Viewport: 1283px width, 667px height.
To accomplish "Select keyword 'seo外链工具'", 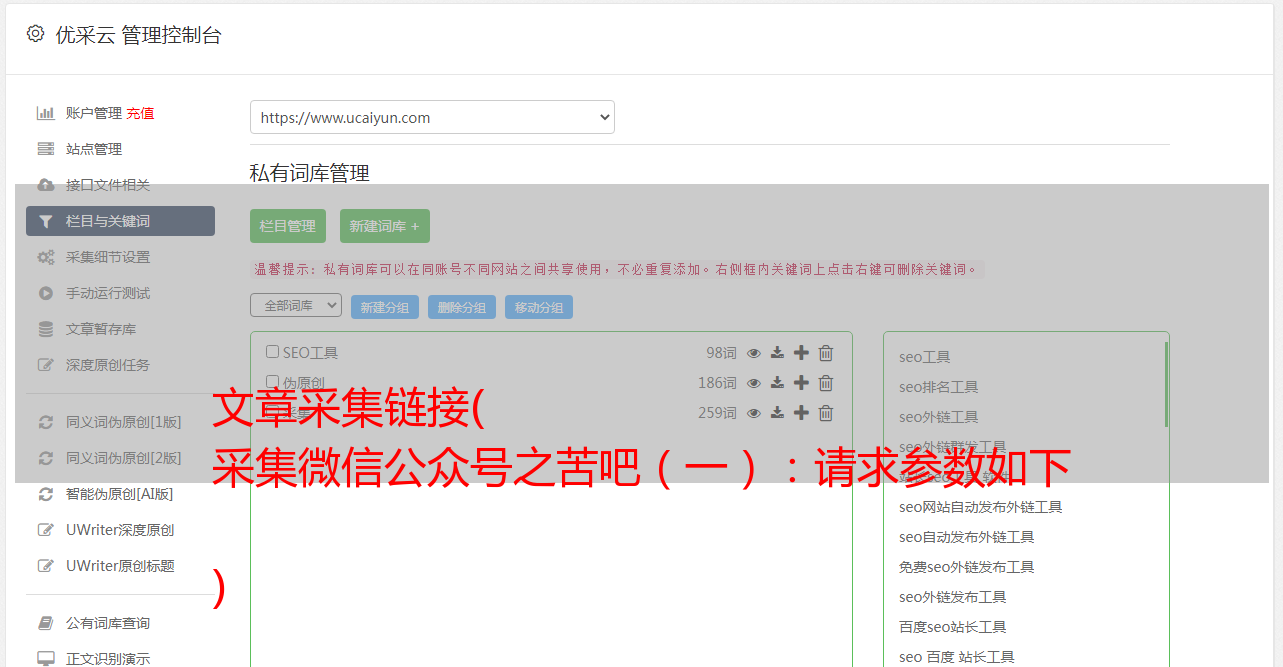I will pos(939,417).
